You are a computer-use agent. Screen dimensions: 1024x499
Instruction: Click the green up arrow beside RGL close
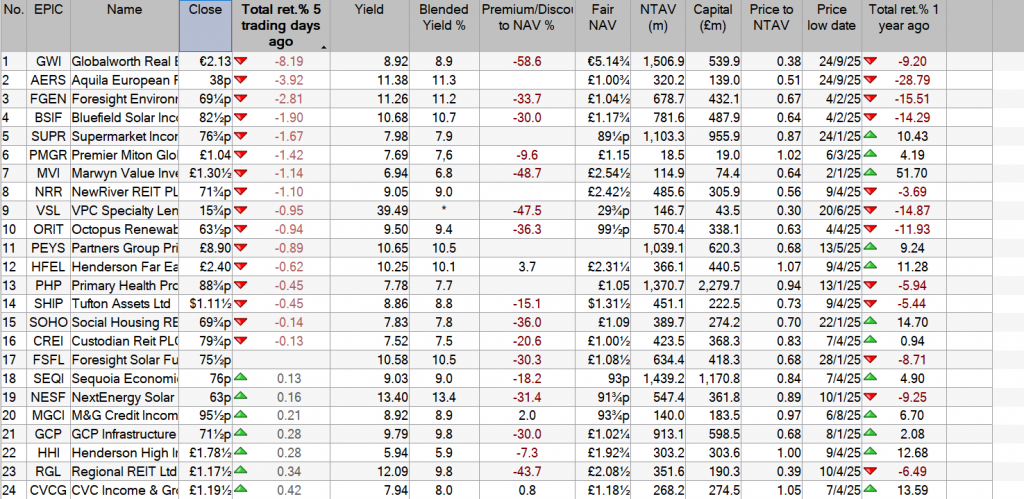[x=241, y=471]
